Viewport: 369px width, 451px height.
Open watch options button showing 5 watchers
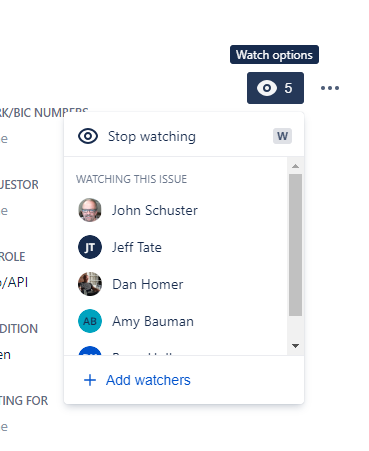tap(275, 88)
